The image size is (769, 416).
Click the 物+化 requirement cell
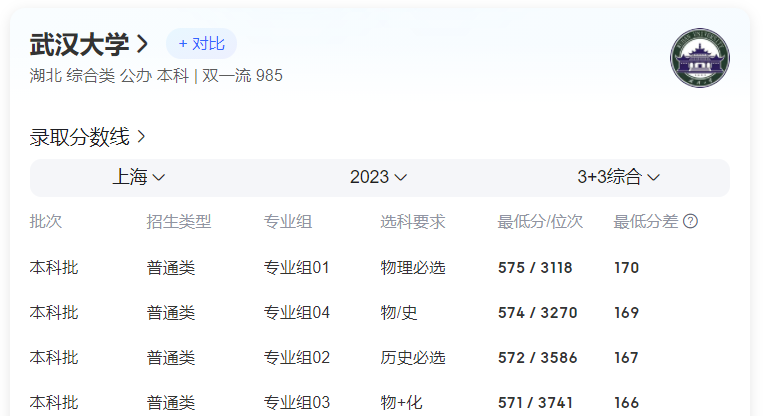[401, 403]
